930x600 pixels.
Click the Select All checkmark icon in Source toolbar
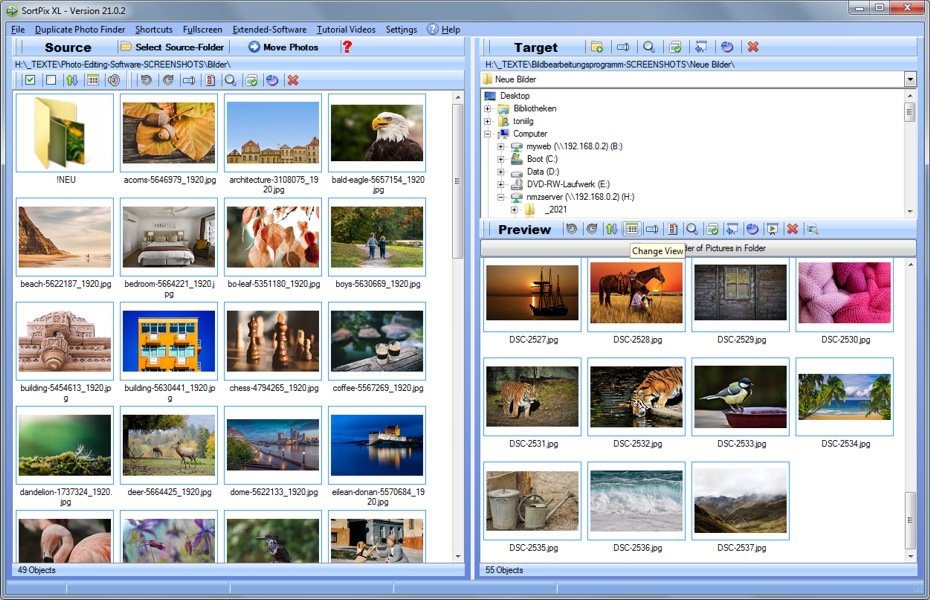[x=30, y=80]
